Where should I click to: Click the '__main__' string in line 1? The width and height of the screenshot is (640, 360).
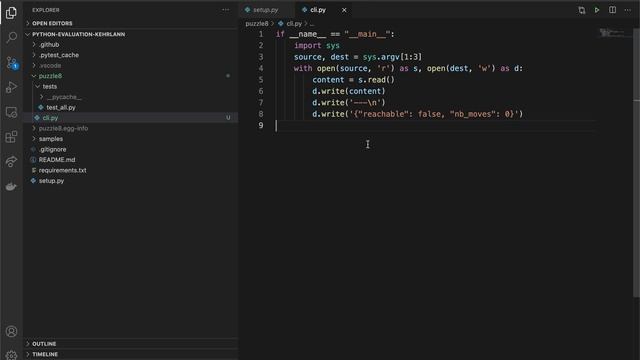pyautogui.click(x=367, y=34)
